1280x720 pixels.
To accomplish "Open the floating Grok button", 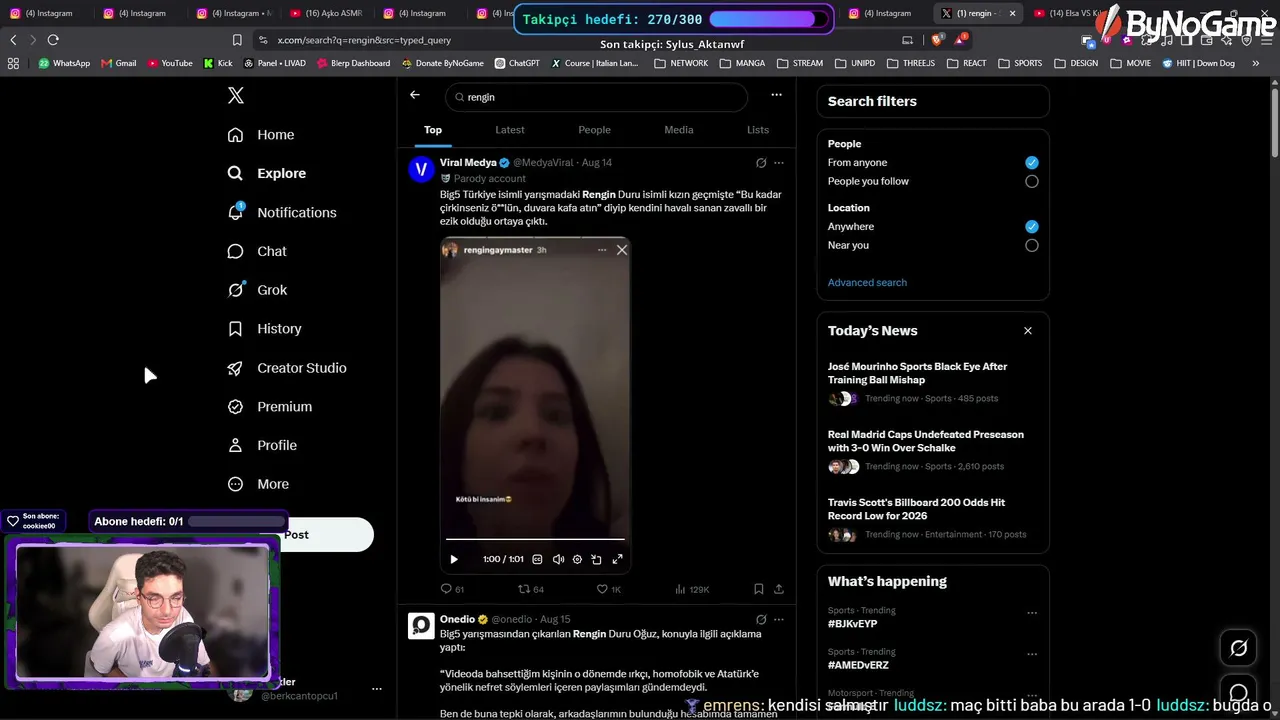I will [1238, 648].
